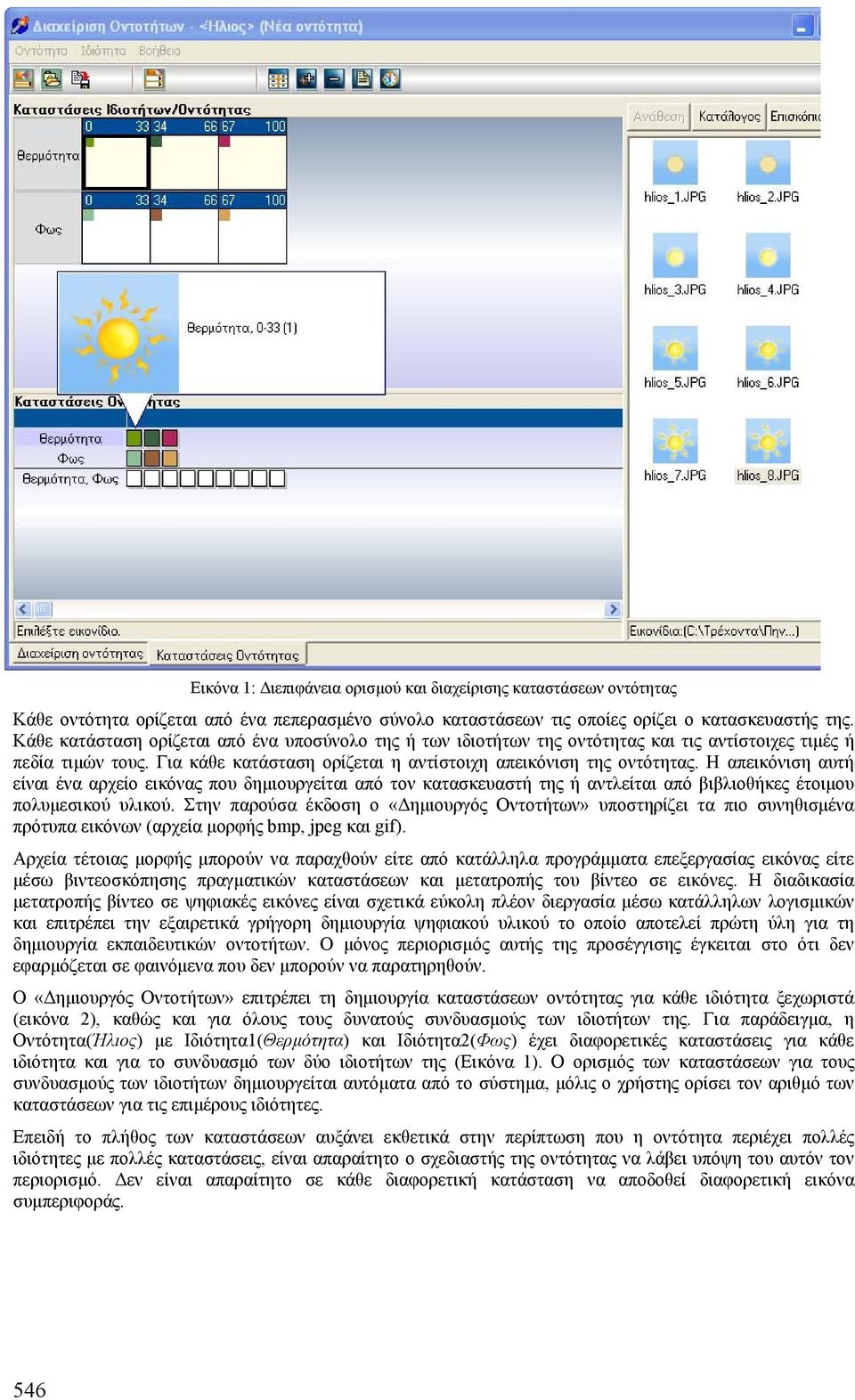The image size is (855, 1400).
Task: Switch to the Κατάλογος tab
Action: (x=729, y=117)
